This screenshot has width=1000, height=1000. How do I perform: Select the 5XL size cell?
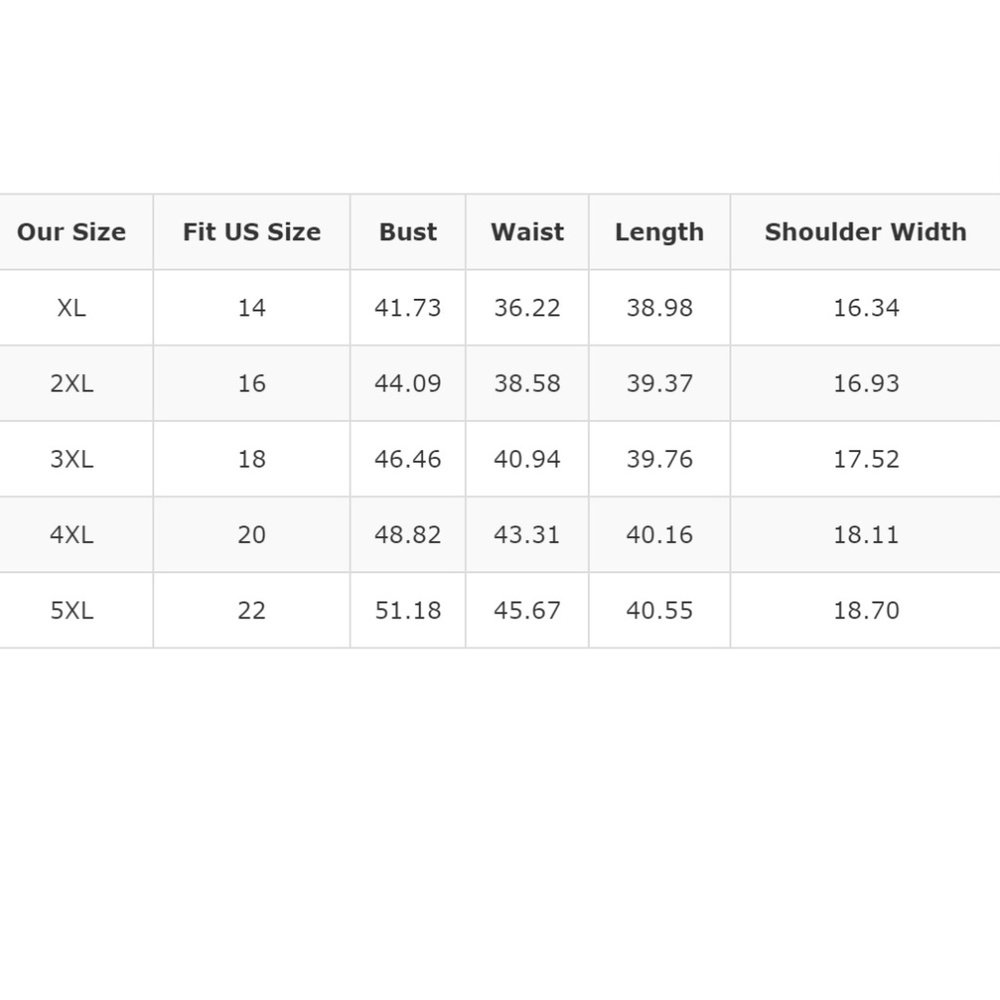[x=71, y=610]
